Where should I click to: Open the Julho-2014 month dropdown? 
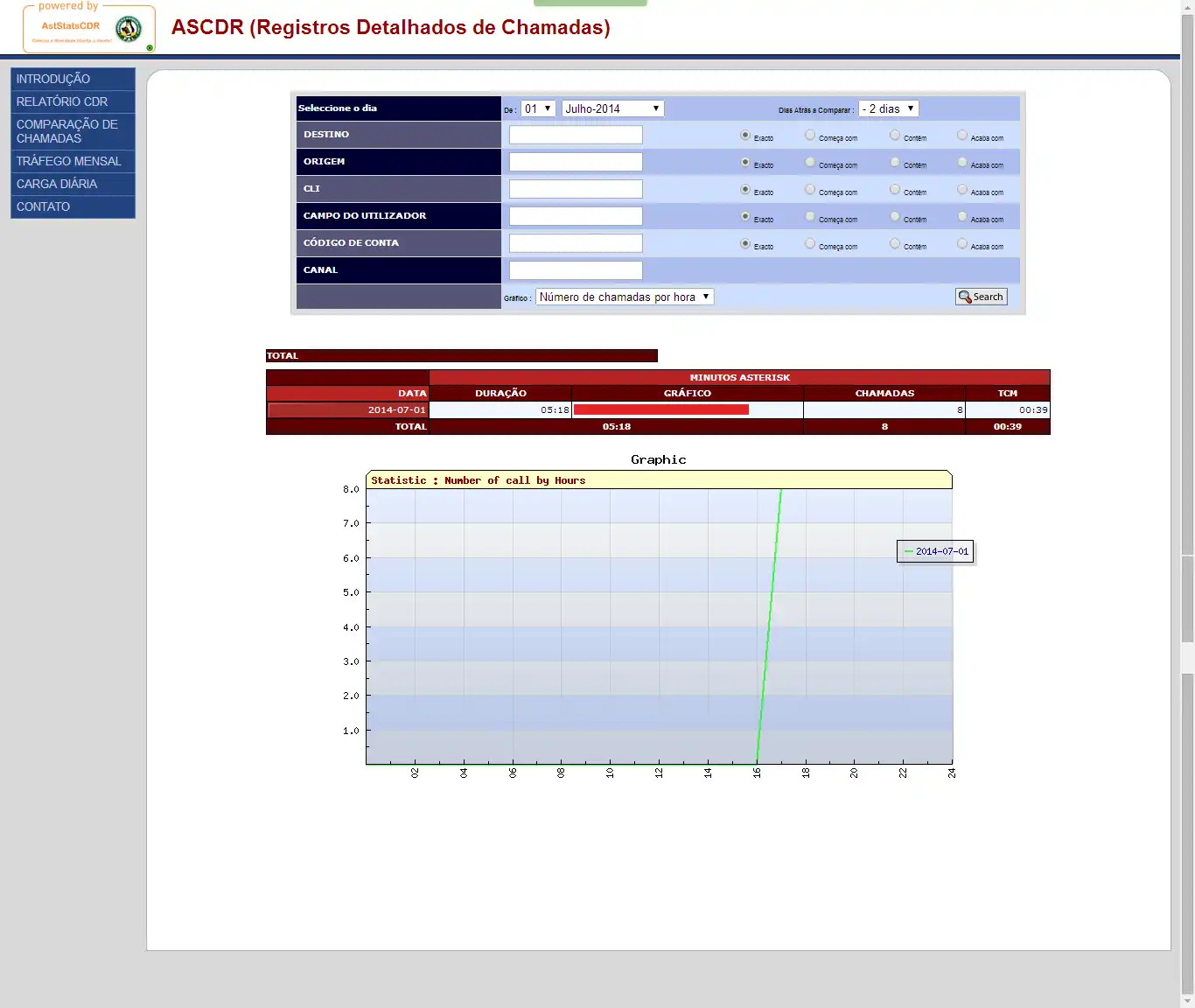(613, 108)
